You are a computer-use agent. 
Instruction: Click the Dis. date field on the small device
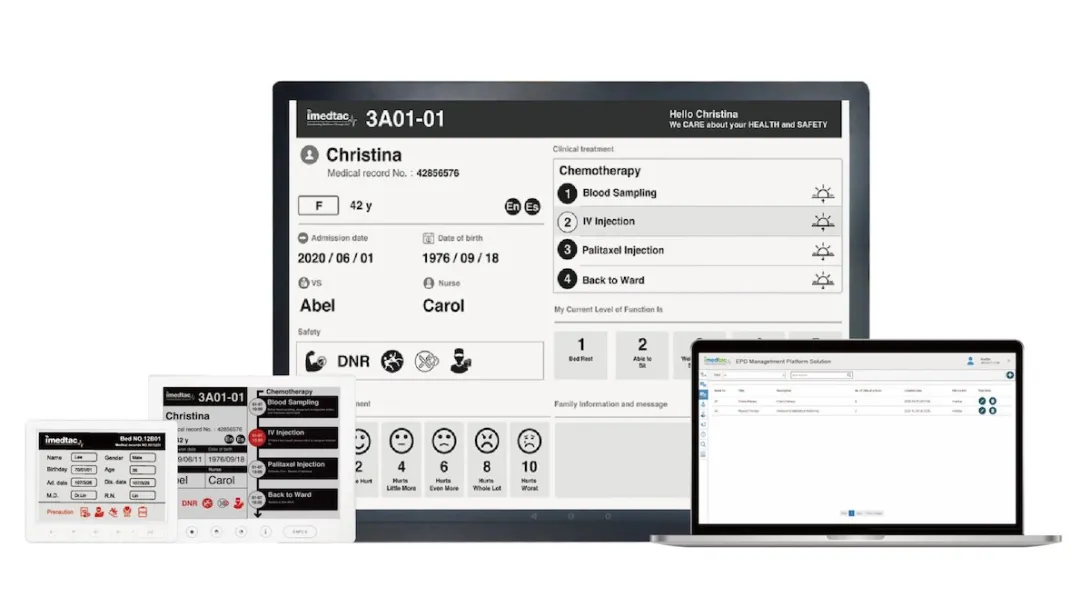coord(143,482)
